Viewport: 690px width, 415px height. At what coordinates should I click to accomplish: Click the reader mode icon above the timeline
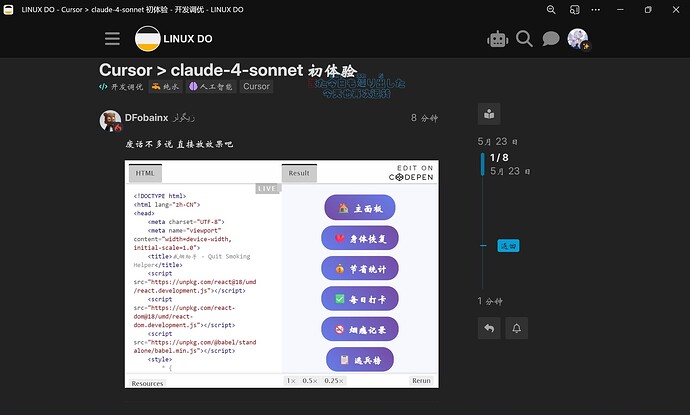click(489, 114)
